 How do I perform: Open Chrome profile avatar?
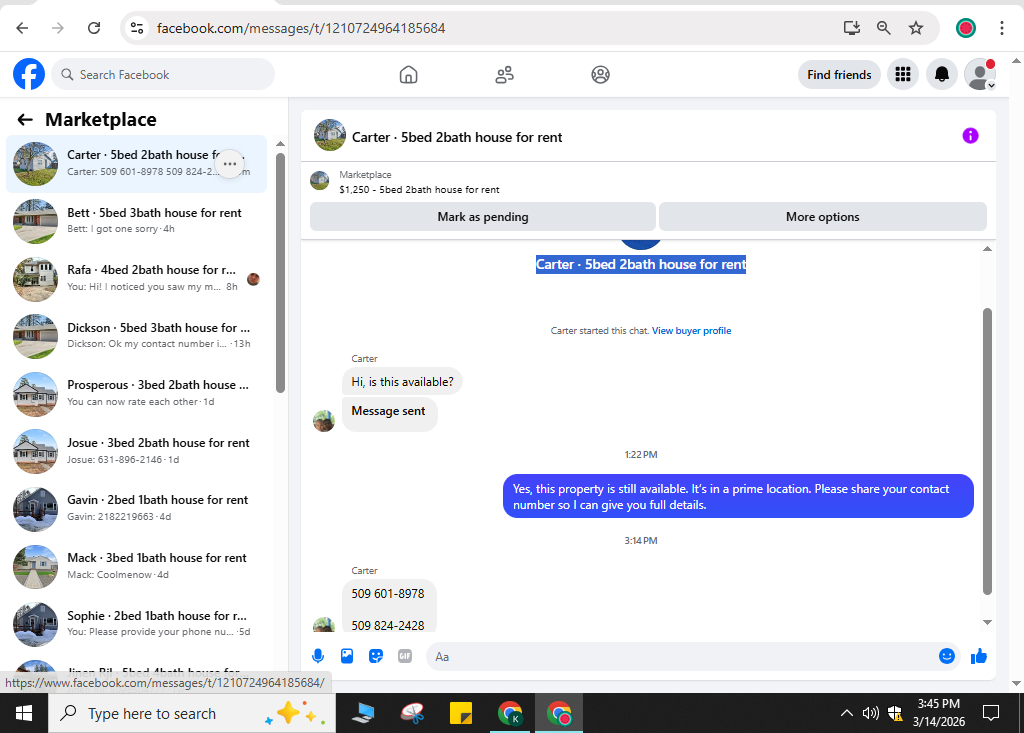click(966, 28)
